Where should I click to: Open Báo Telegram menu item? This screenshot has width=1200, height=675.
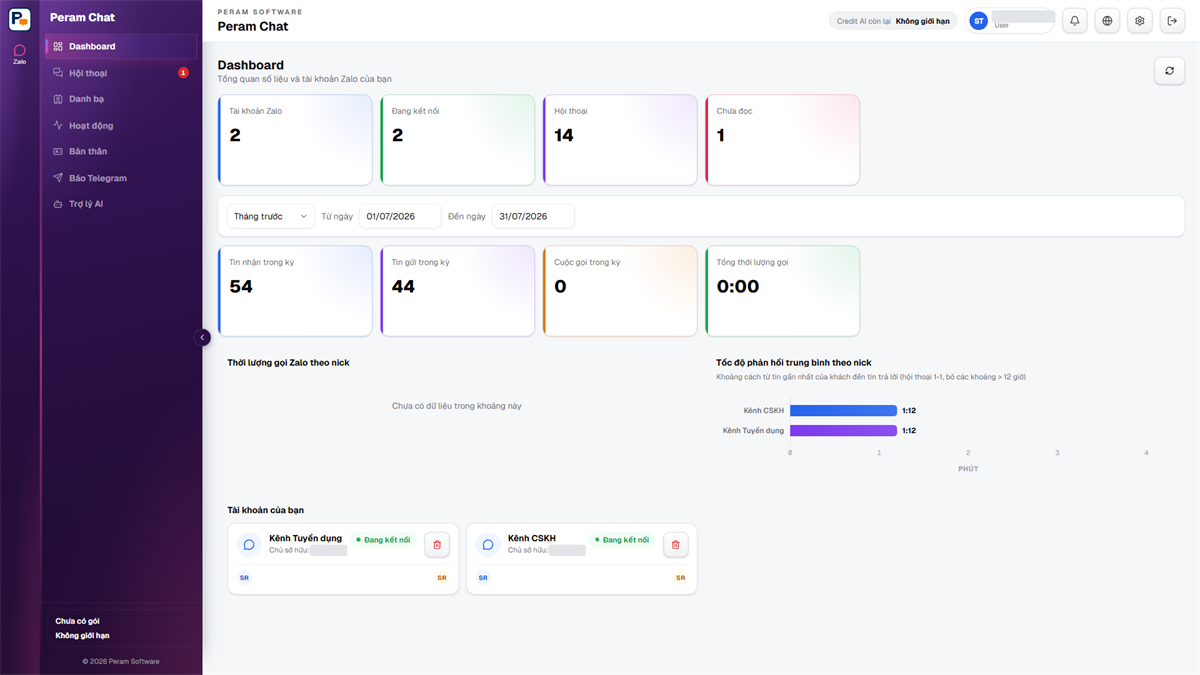(x=121, y=178)
